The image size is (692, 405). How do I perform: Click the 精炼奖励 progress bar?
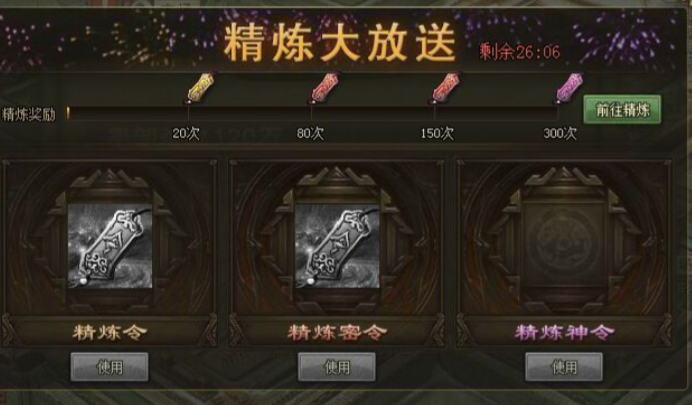tap(312, 113)
